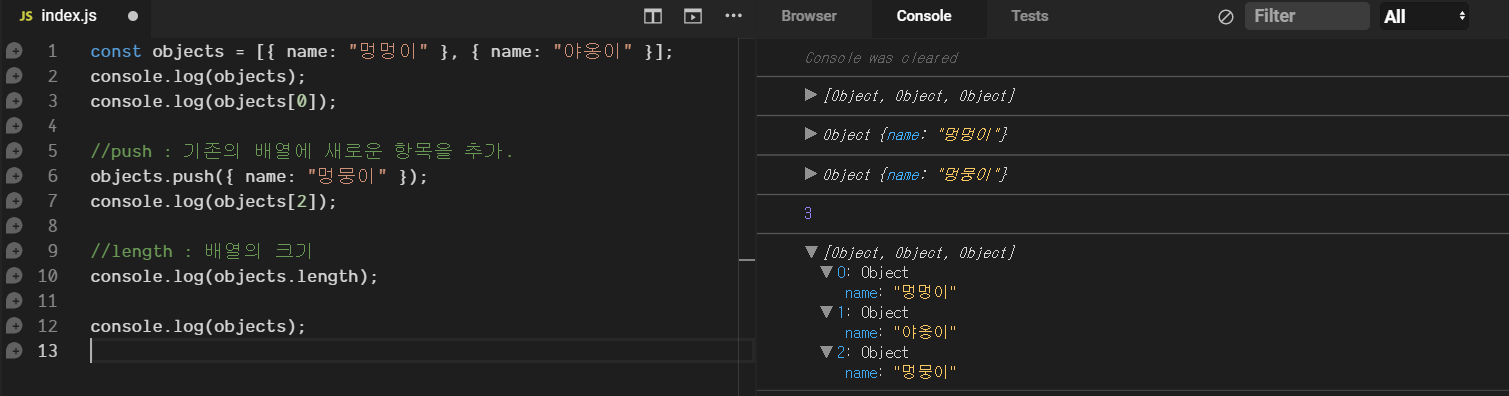
Task: Click line number 1 in the gutter
Action: click(x=53, y=51)
